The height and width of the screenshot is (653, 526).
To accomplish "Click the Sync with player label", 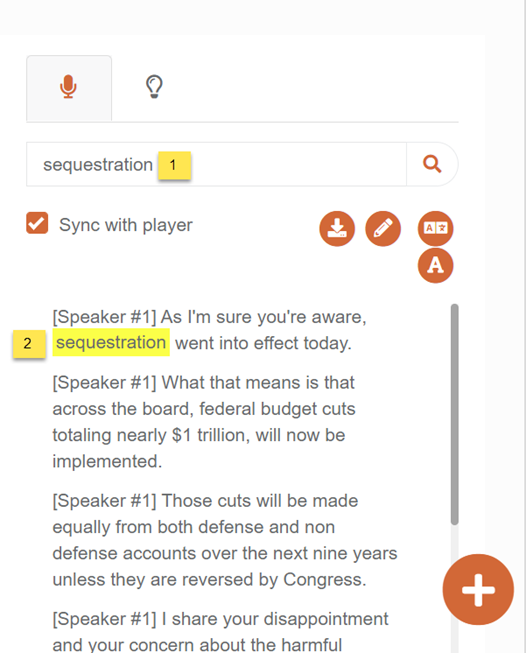I will 126,225.
